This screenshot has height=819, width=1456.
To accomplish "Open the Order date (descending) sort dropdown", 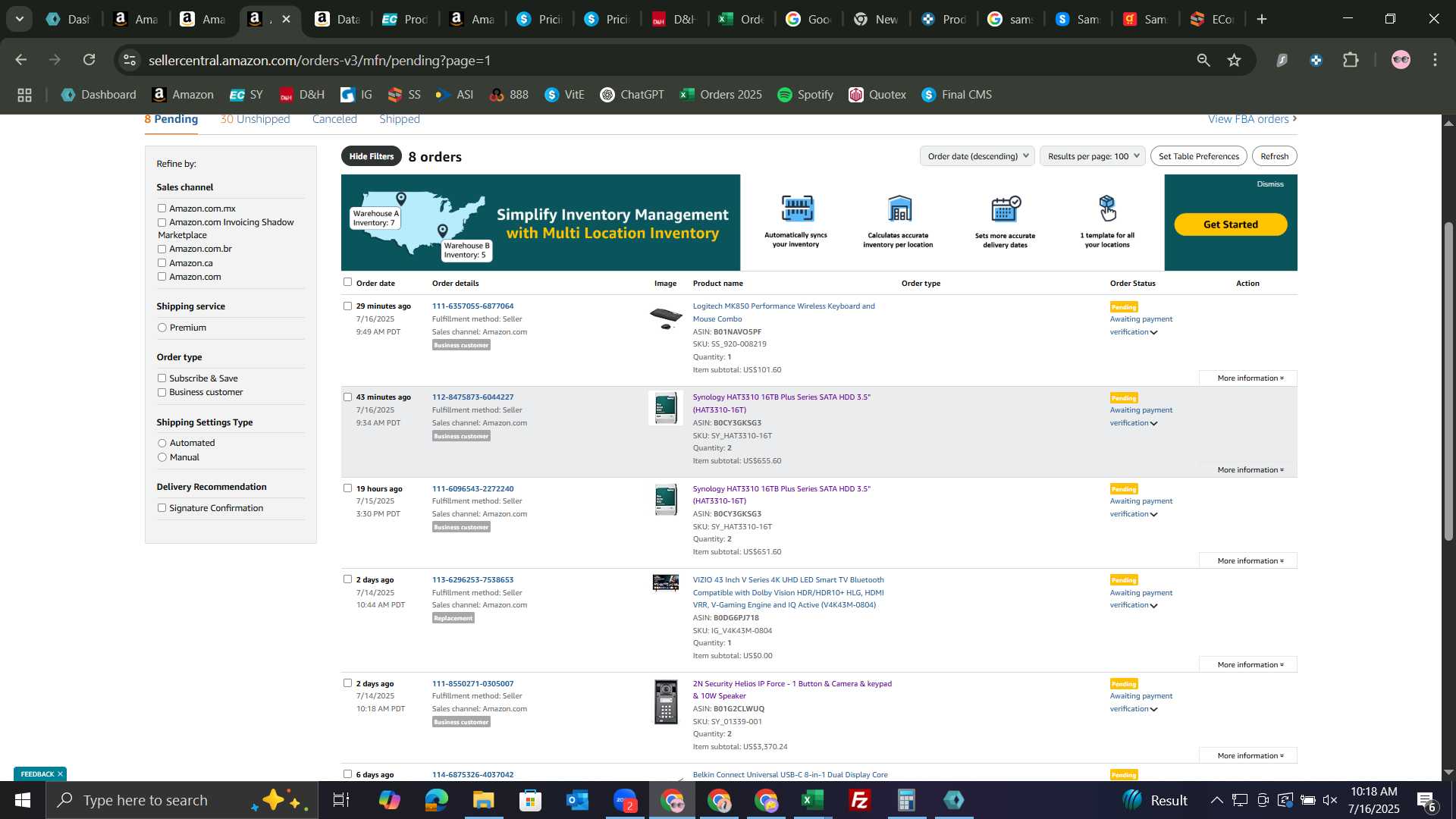I will click(977, 156).
